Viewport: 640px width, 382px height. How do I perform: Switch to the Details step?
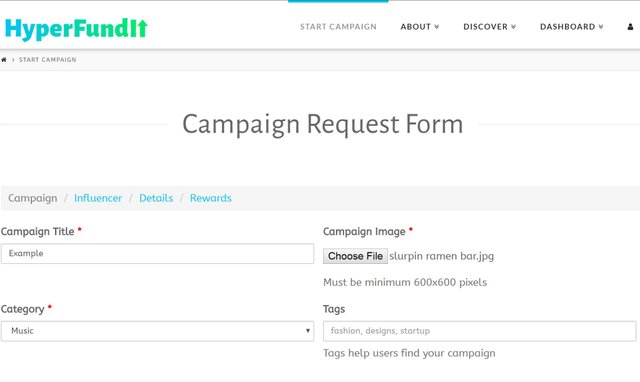coord(156,198)
